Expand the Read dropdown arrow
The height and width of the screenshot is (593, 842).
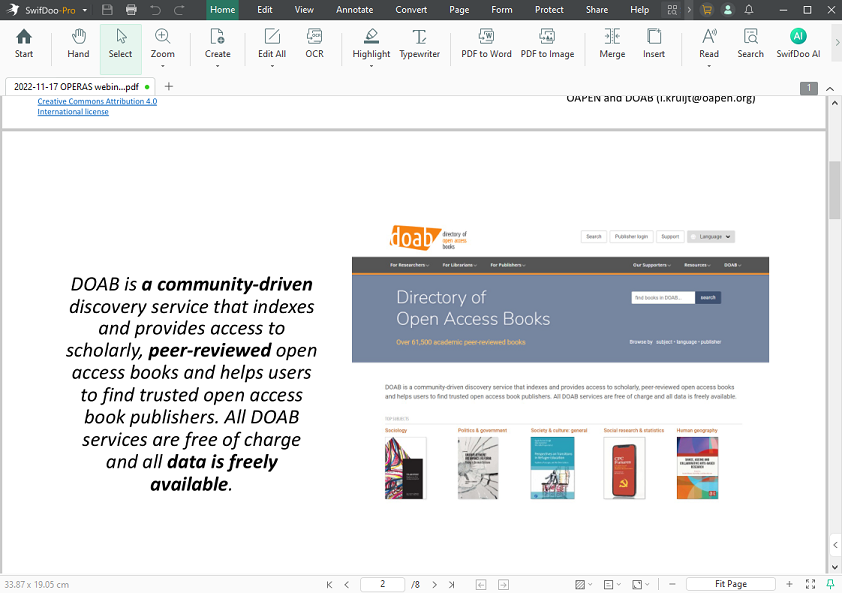pyautogui.click(x=709, y=66)
